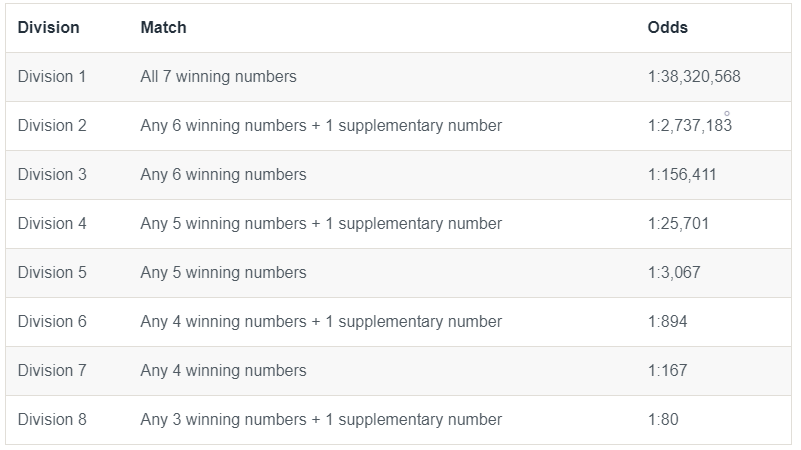Viewport: 801px width, 450px height.
Task: Click the odds value 1:80
Action: click(x=663, y=420)
